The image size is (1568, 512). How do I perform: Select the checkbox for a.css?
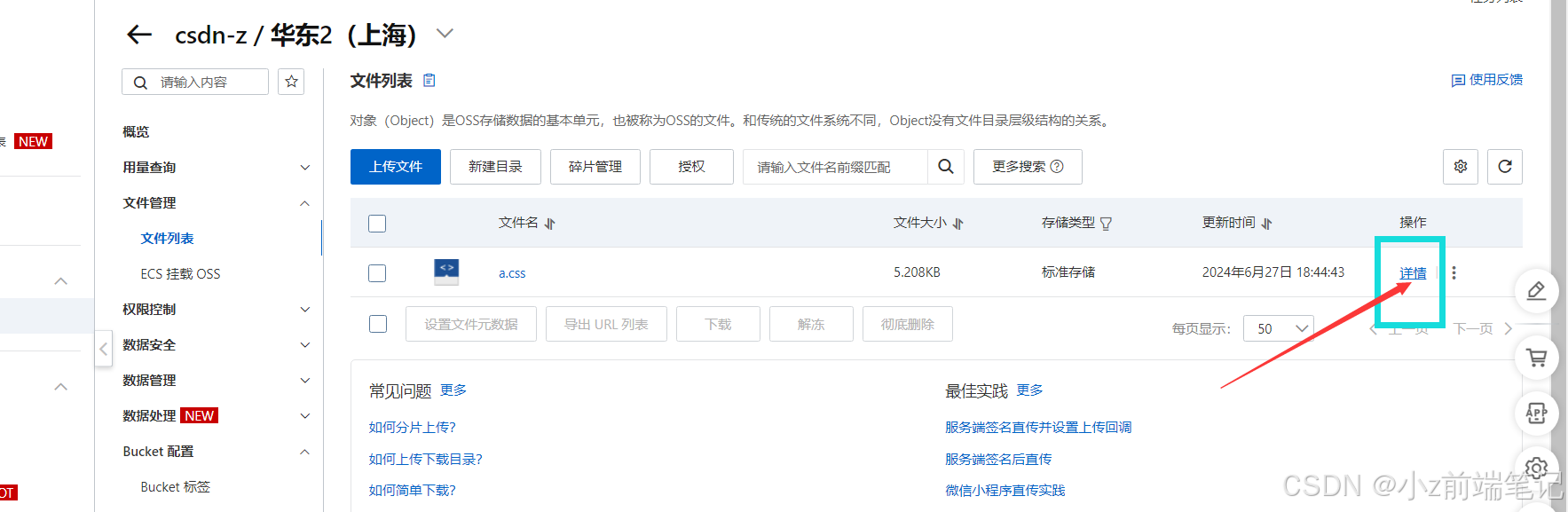coord(377,273)
